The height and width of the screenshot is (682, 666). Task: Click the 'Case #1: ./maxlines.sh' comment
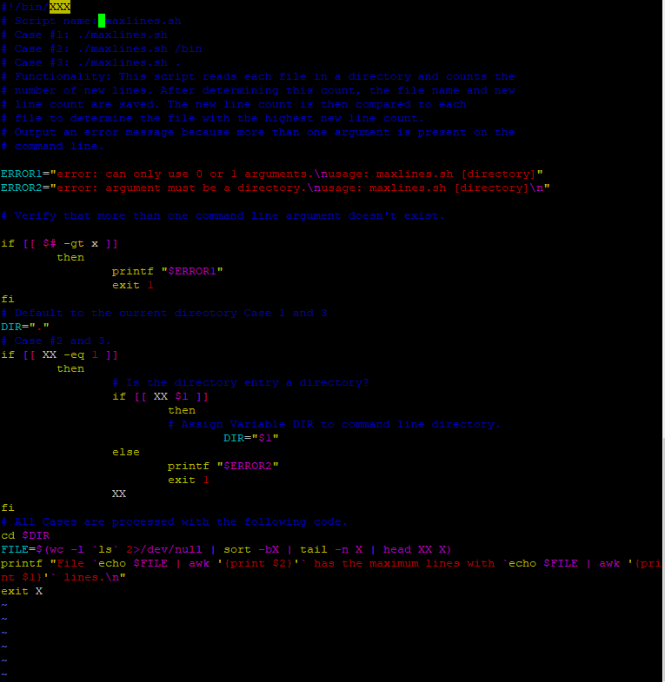coord(84,35)
